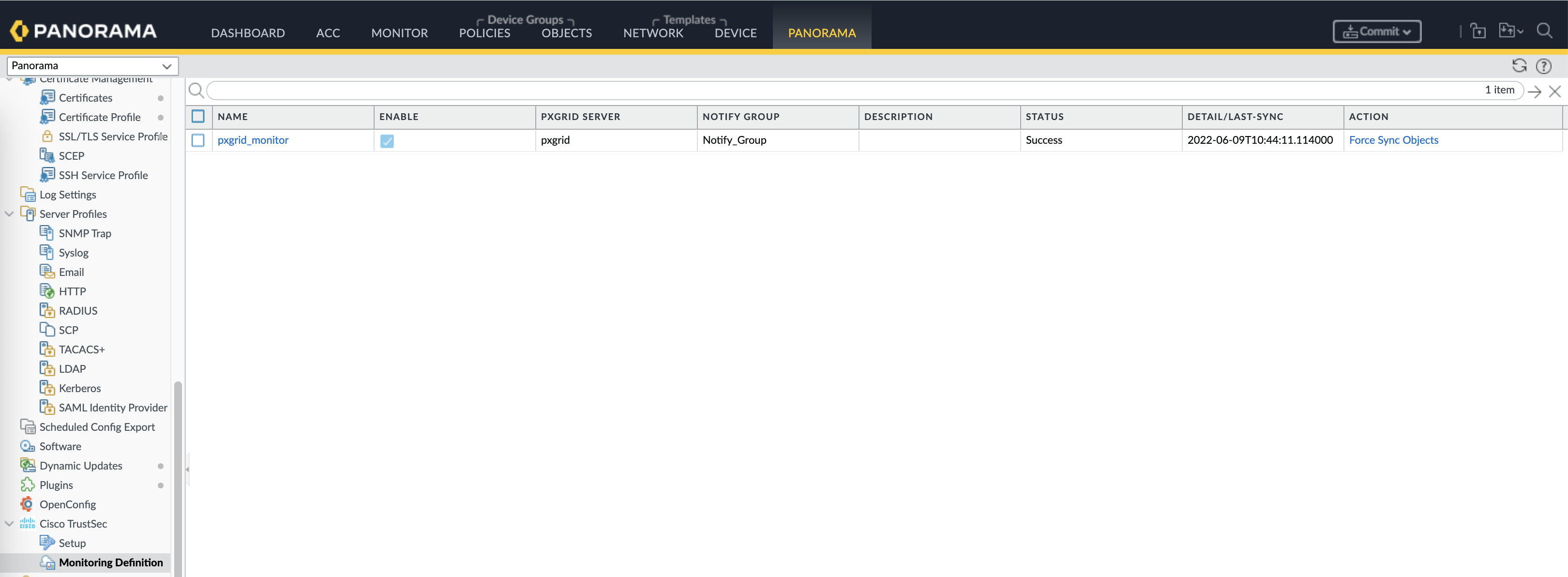Open the pxgrid_monitor definition link
Image resolution: width=1568 pixels, height=577 pixels.
253,140
